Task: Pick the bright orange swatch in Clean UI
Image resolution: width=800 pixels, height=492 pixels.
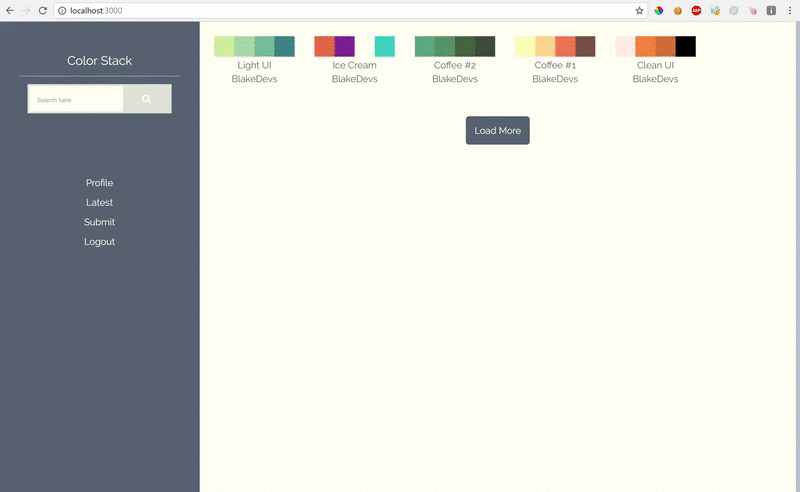Action: (645, 46)
